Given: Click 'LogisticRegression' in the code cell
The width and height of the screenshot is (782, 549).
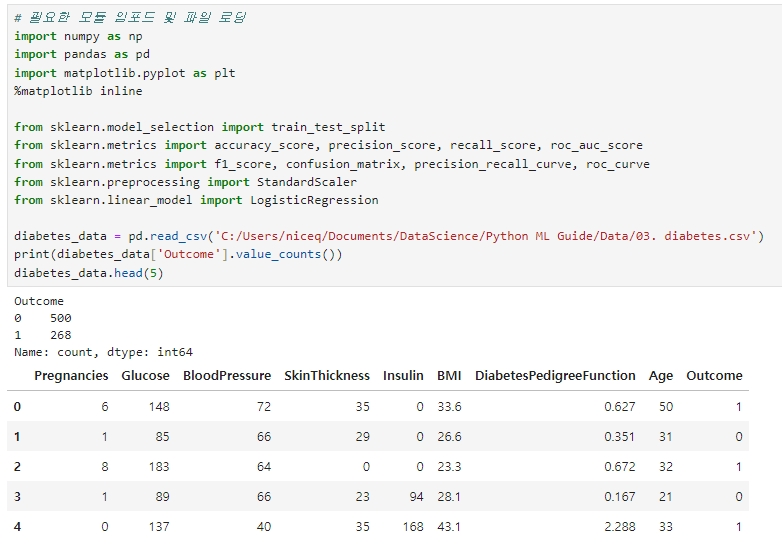Looking at the screenshot, I should point(314,200).
